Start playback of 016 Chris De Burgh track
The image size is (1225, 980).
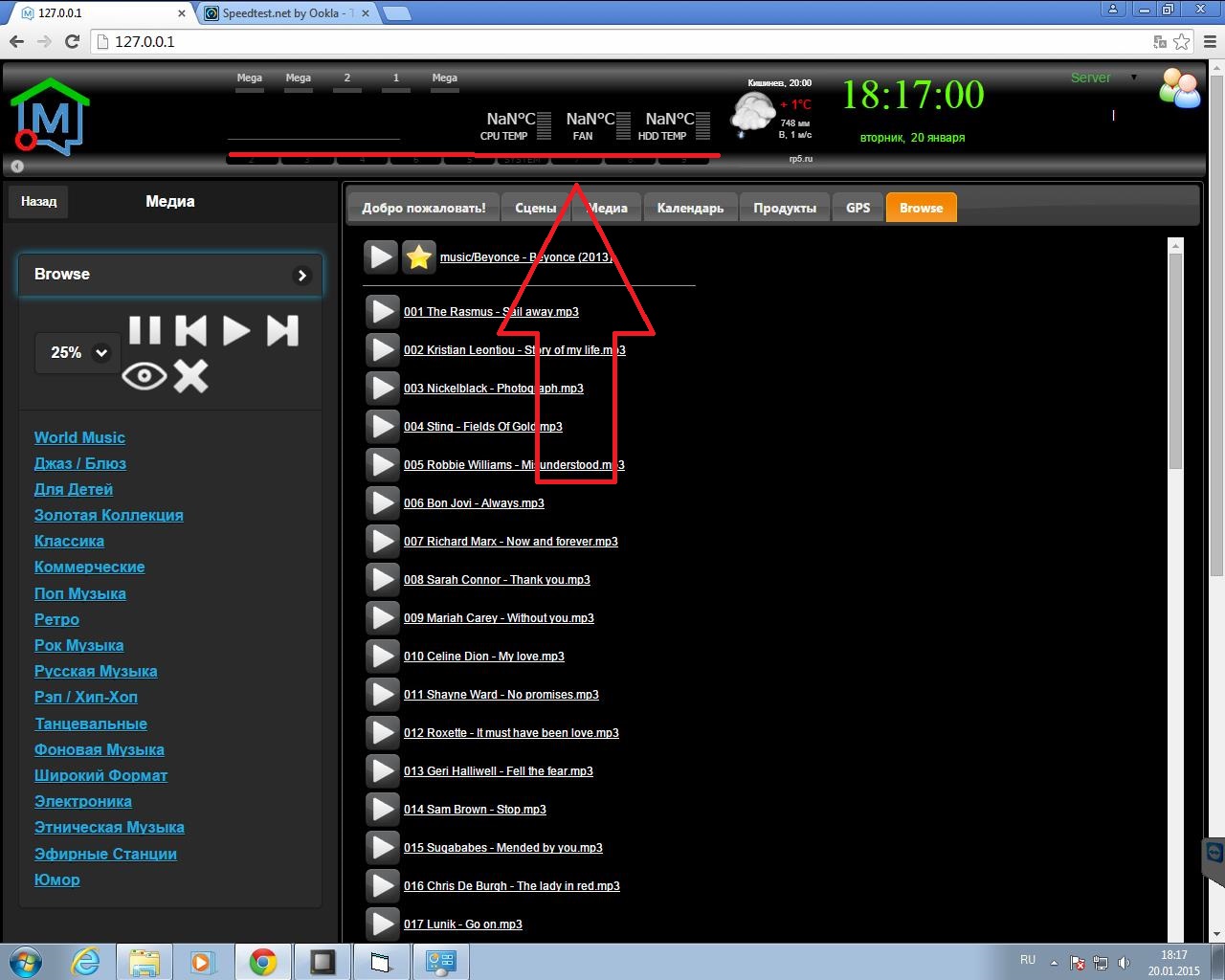[382, 885]
